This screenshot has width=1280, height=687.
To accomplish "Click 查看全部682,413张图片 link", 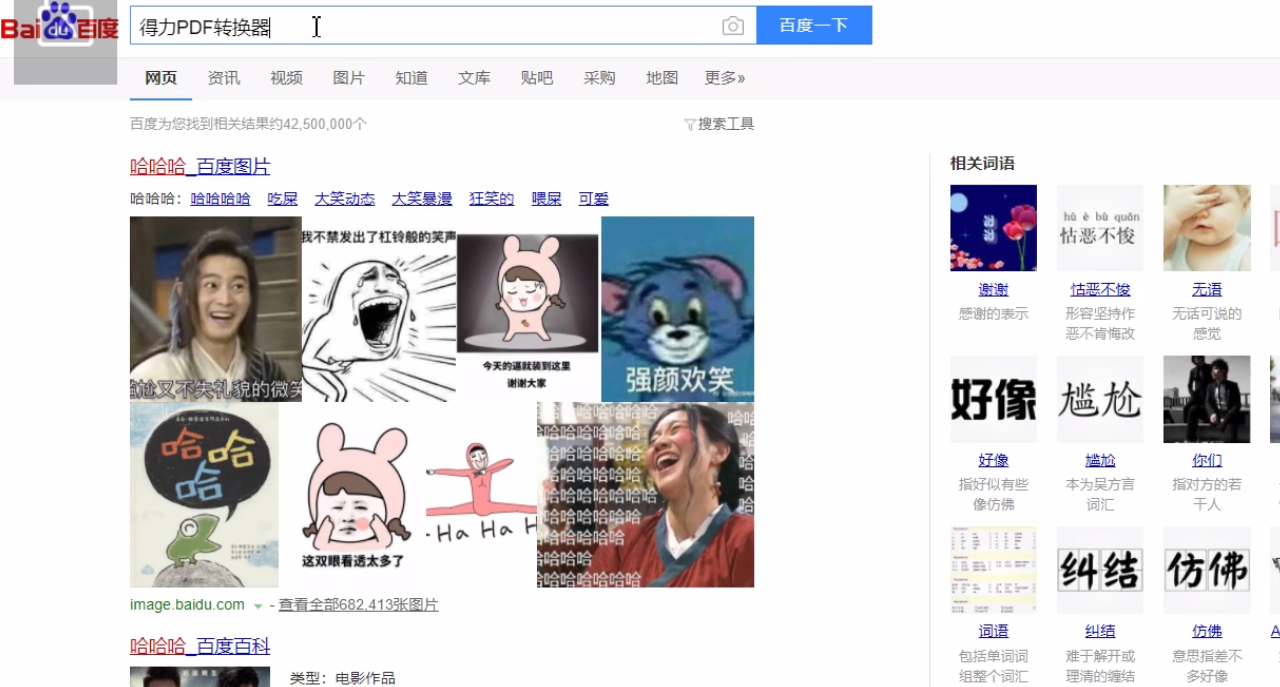I will click(x=358, y=605).
